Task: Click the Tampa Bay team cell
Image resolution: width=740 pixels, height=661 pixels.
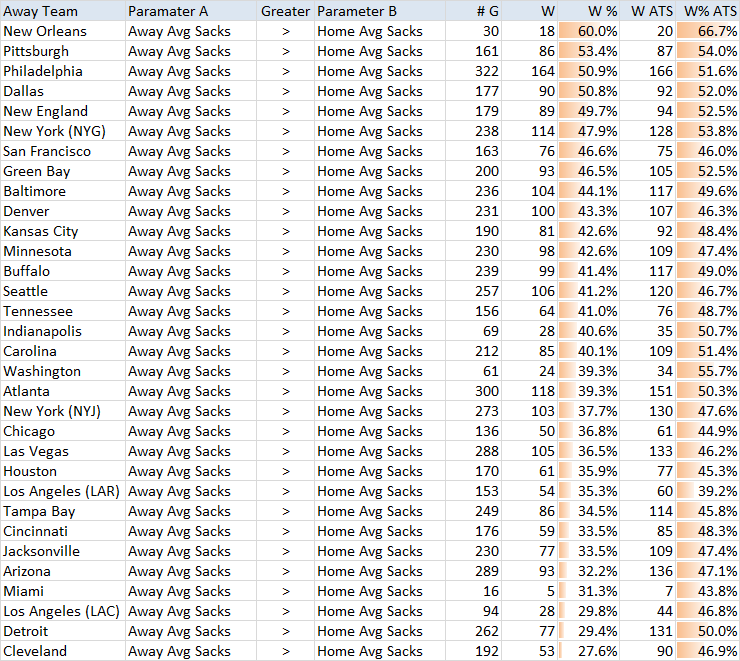Action: (x=62, y=511)
